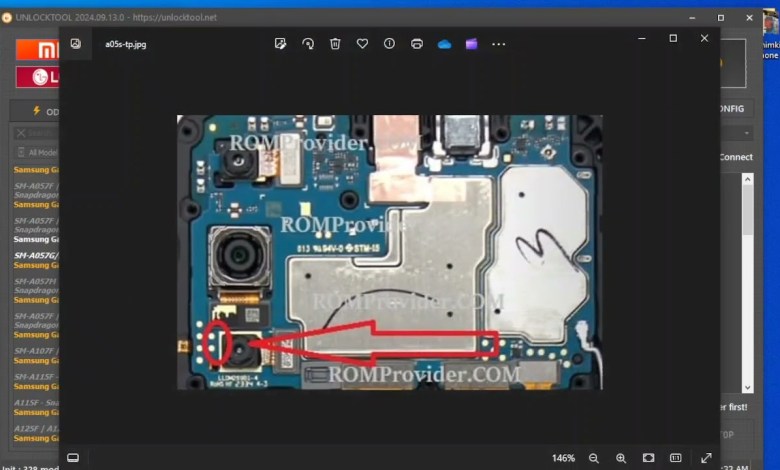Click the UnlockTool title bar logo icon
Viewport: 780px width, 470px height.
pos(6,18)
